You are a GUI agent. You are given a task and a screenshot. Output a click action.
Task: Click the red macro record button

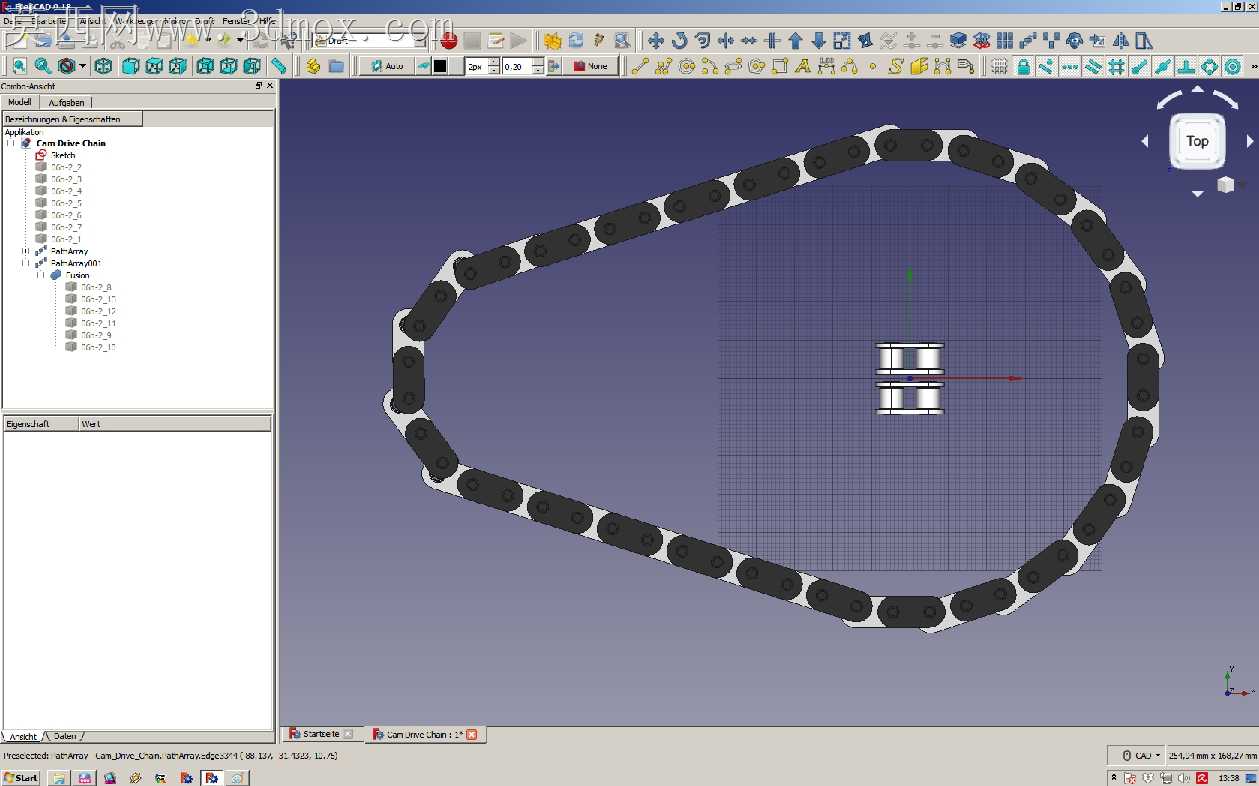coord(449,41)
